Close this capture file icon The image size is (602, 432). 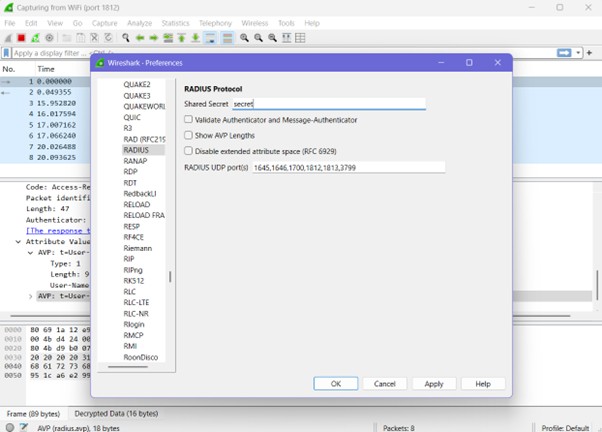(94, 38)
